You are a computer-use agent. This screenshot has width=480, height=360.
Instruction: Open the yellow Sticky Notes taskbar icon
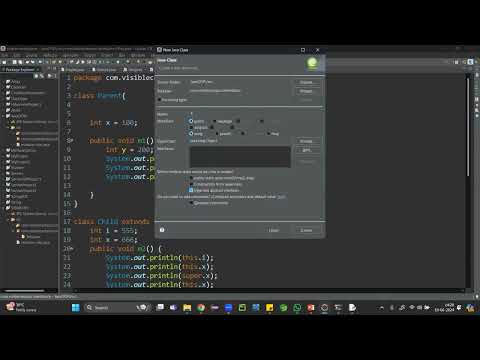coord(269,307)
